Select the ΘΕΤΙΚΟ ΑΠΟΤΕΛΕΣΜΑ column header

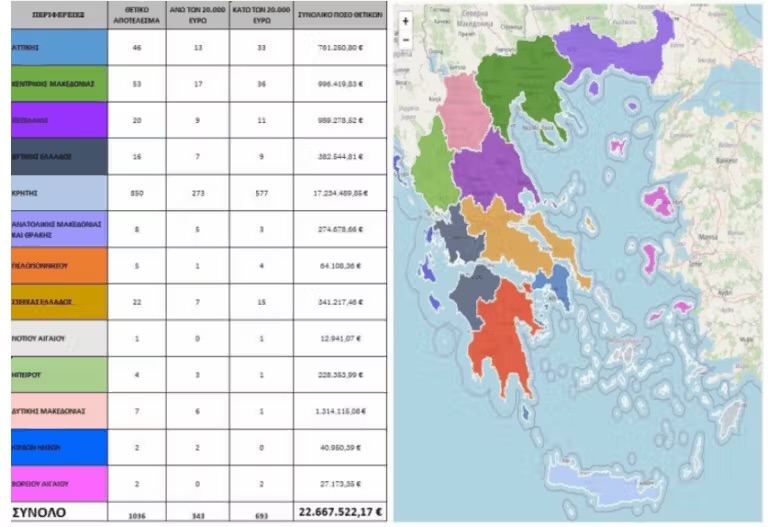click(136, 16)
